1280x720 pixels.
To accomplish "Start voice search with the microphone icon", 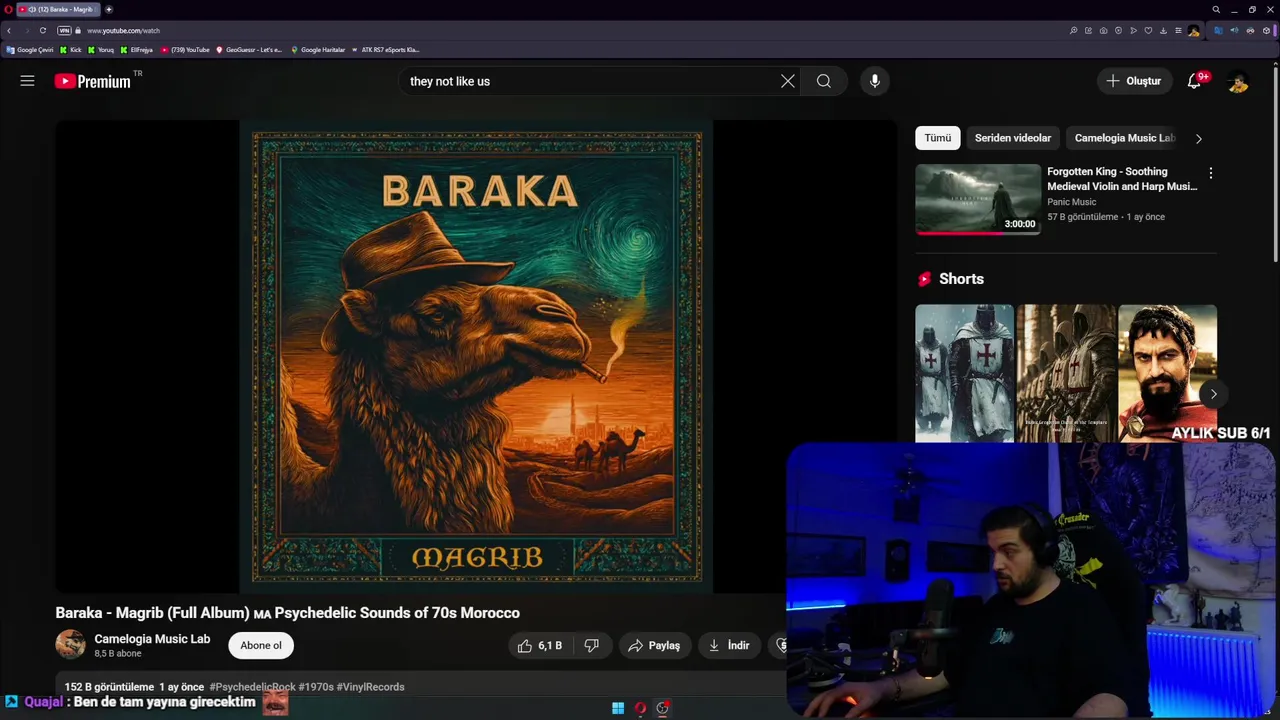I will point(875,81).
